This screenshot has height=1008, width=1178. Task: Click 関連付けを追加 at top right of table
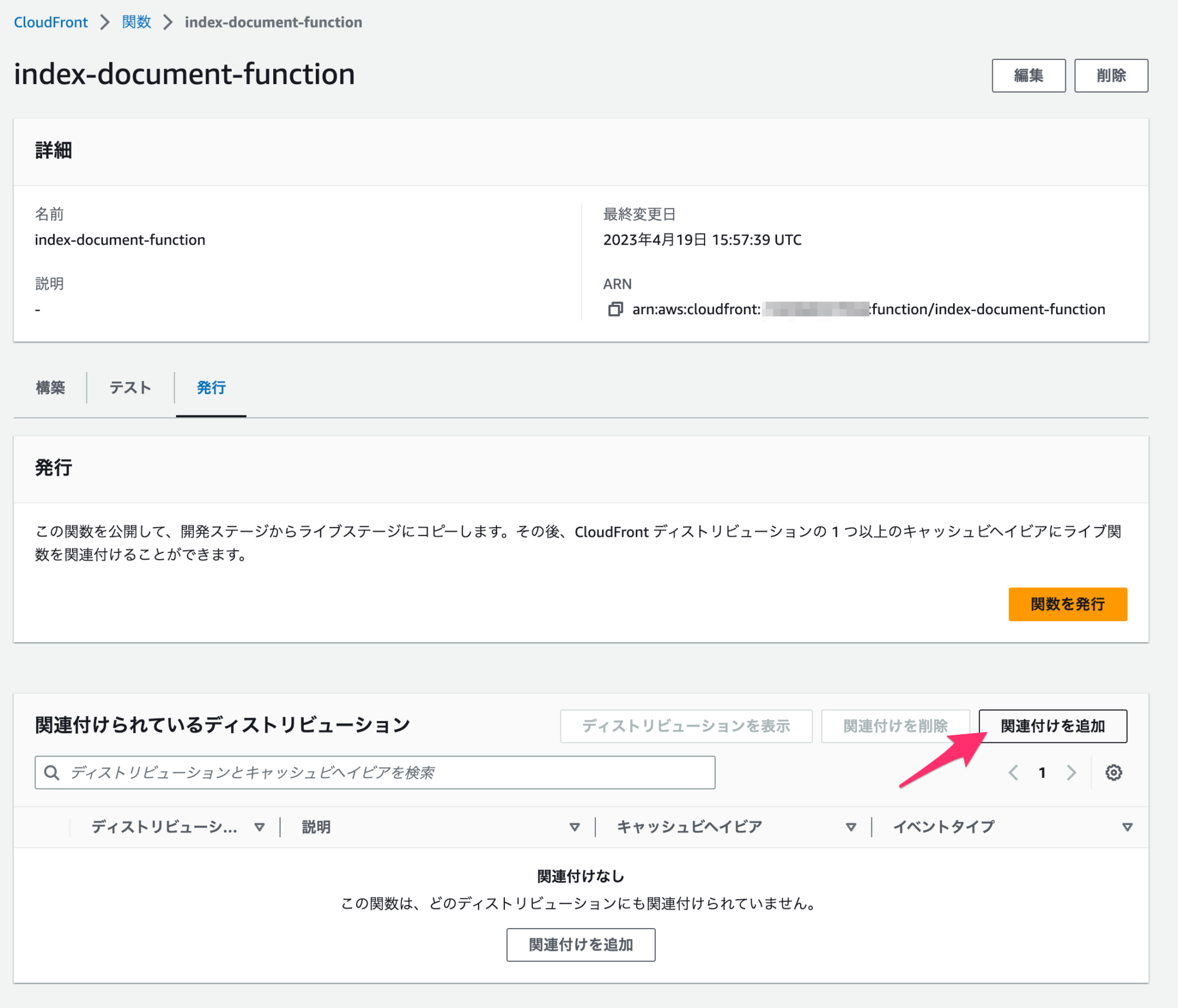click(1053, 726)
